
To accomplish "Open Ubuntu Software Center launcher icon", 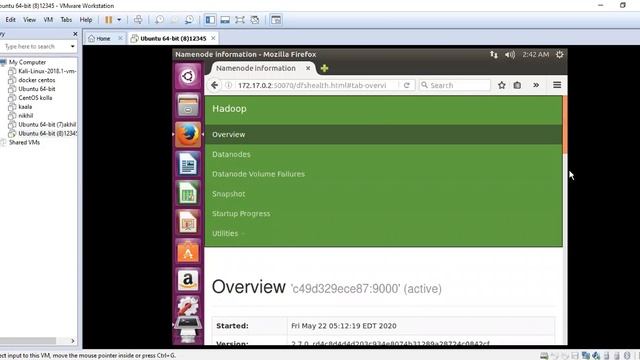I will click(x=188, y=252).
